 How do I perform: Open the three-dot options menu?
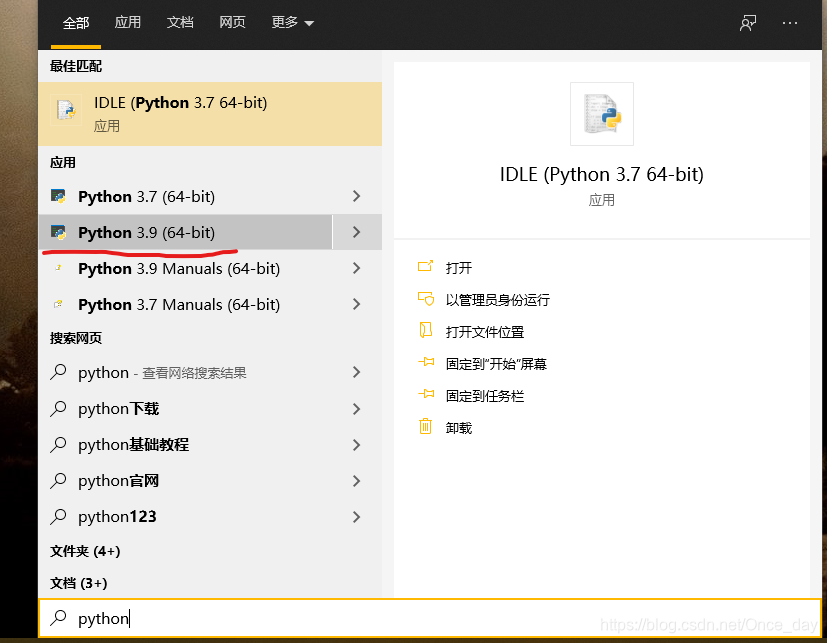(790, 23)
